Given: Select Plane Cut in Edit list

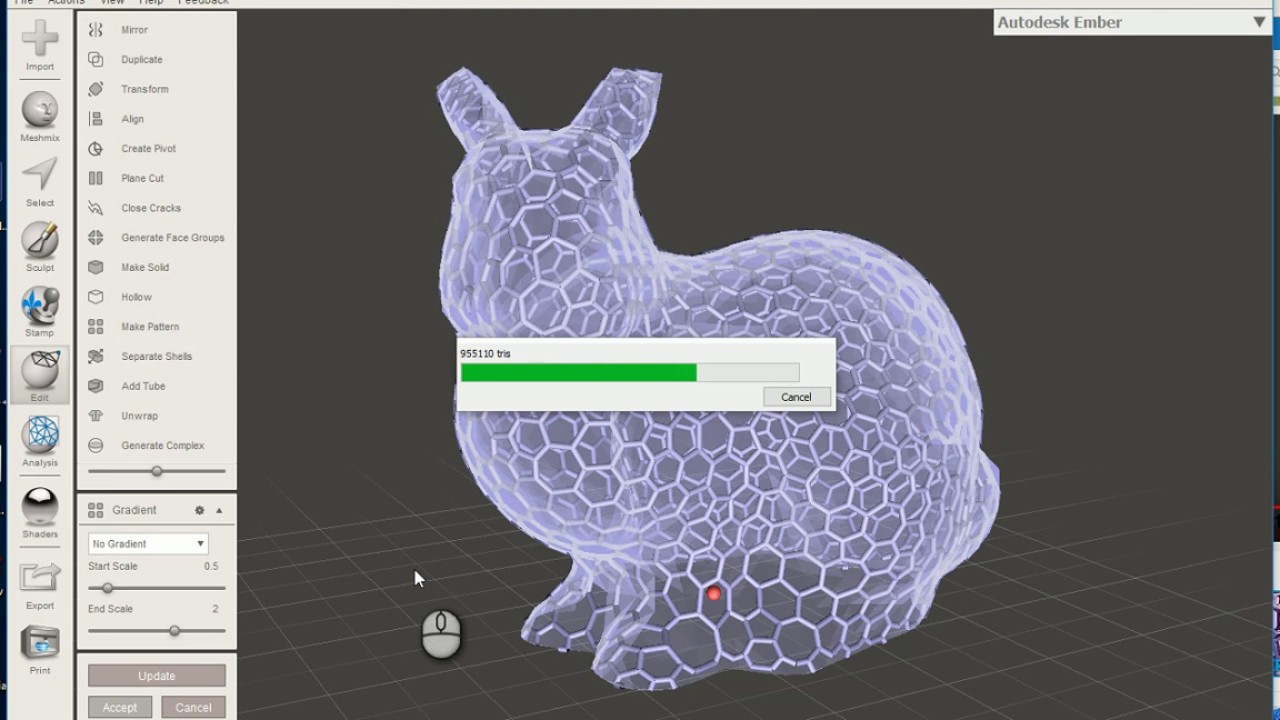Looking at the screenshot, I should pos(142,178).
